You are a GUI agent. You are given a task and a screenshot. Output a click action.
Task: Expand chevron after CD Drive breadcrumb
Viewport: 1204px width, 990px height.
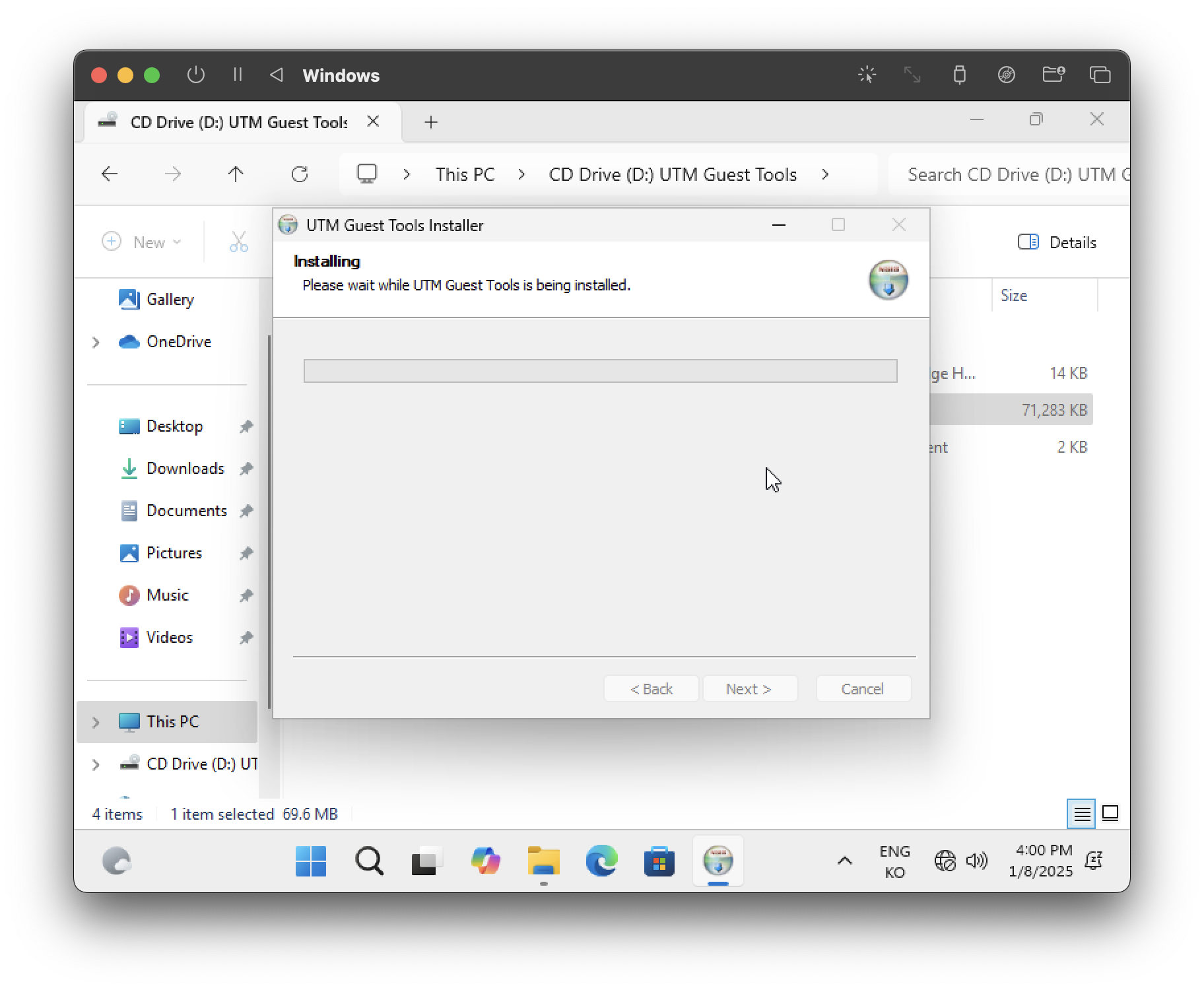[x=825, y=174]
